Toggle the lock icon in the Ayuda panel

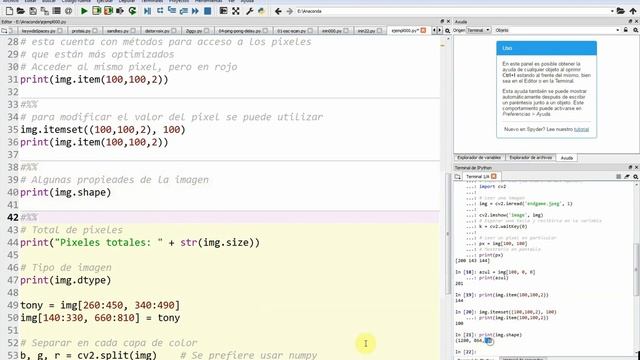626,30
